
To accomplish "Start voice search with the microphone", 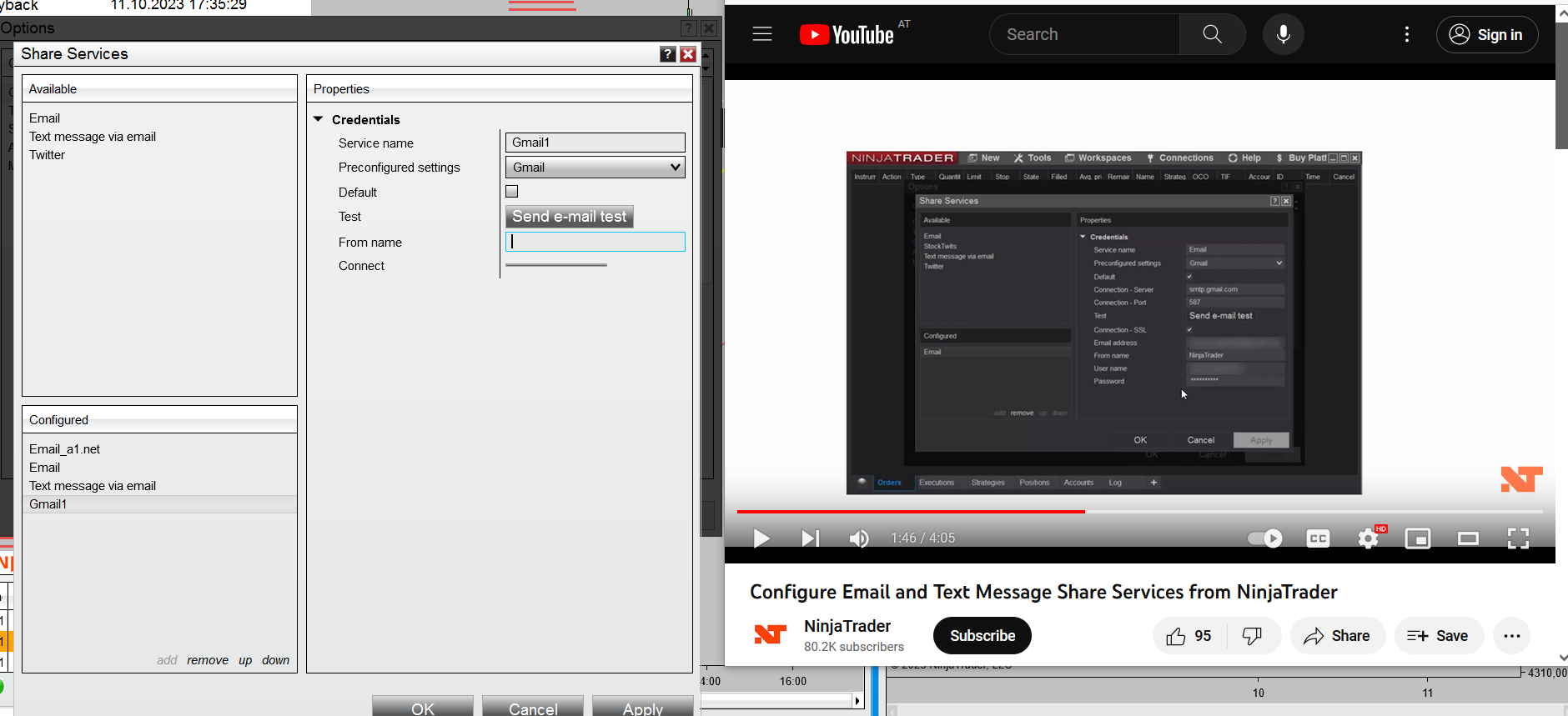I will coord(1284,34).
